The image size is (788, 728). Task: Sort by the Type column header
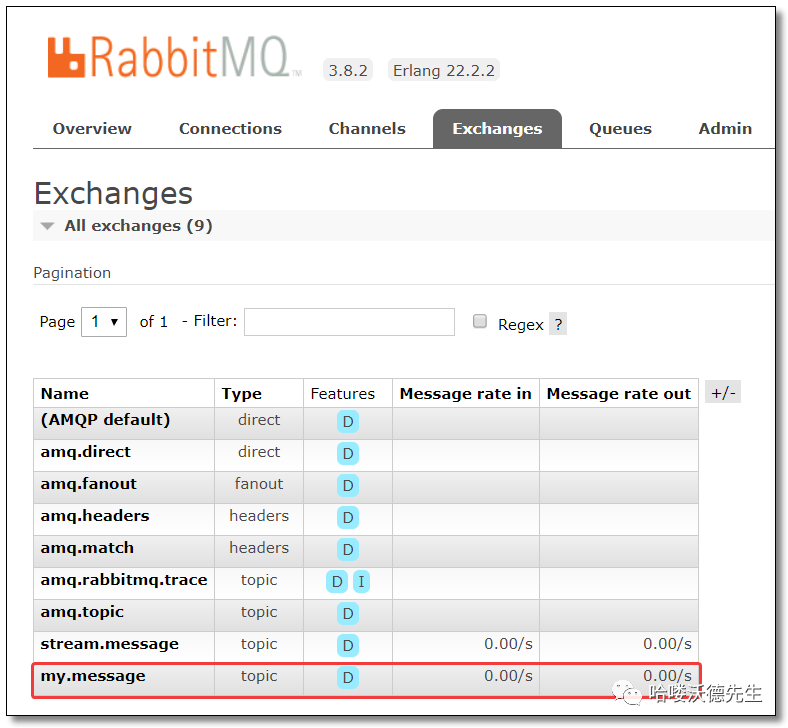[x=242, y=393]
